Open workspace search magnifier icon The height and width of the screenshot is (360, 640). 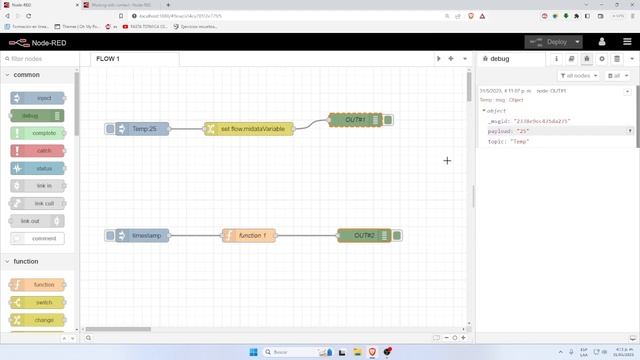(89, 338)
